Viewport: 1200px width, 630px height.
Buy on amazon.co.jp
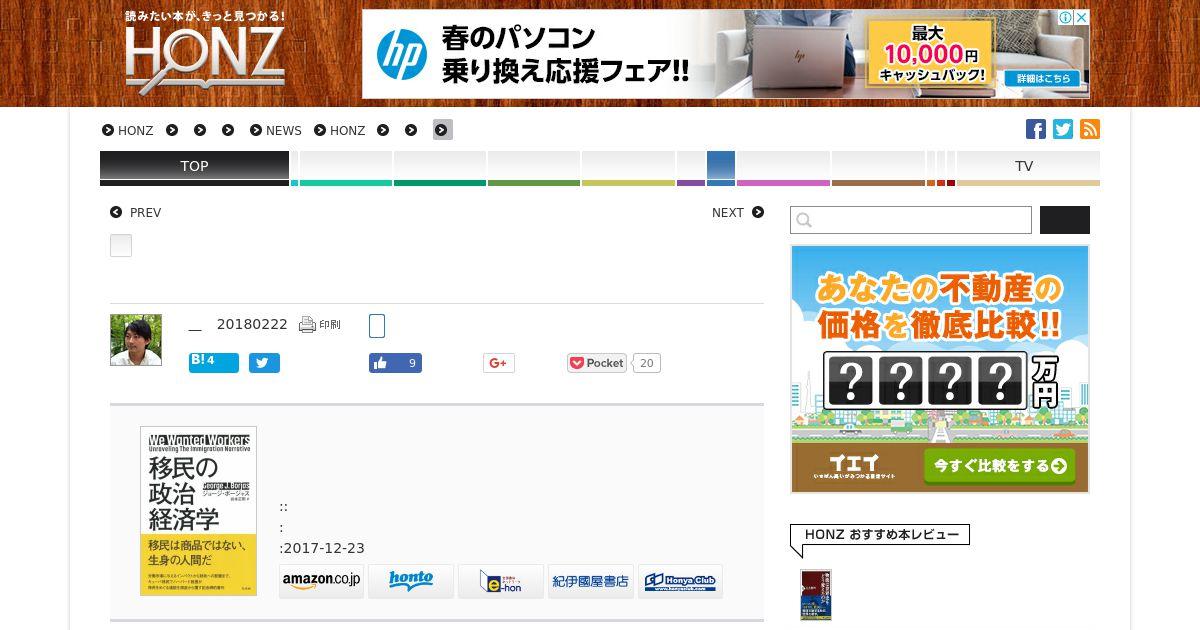[322, 581]
